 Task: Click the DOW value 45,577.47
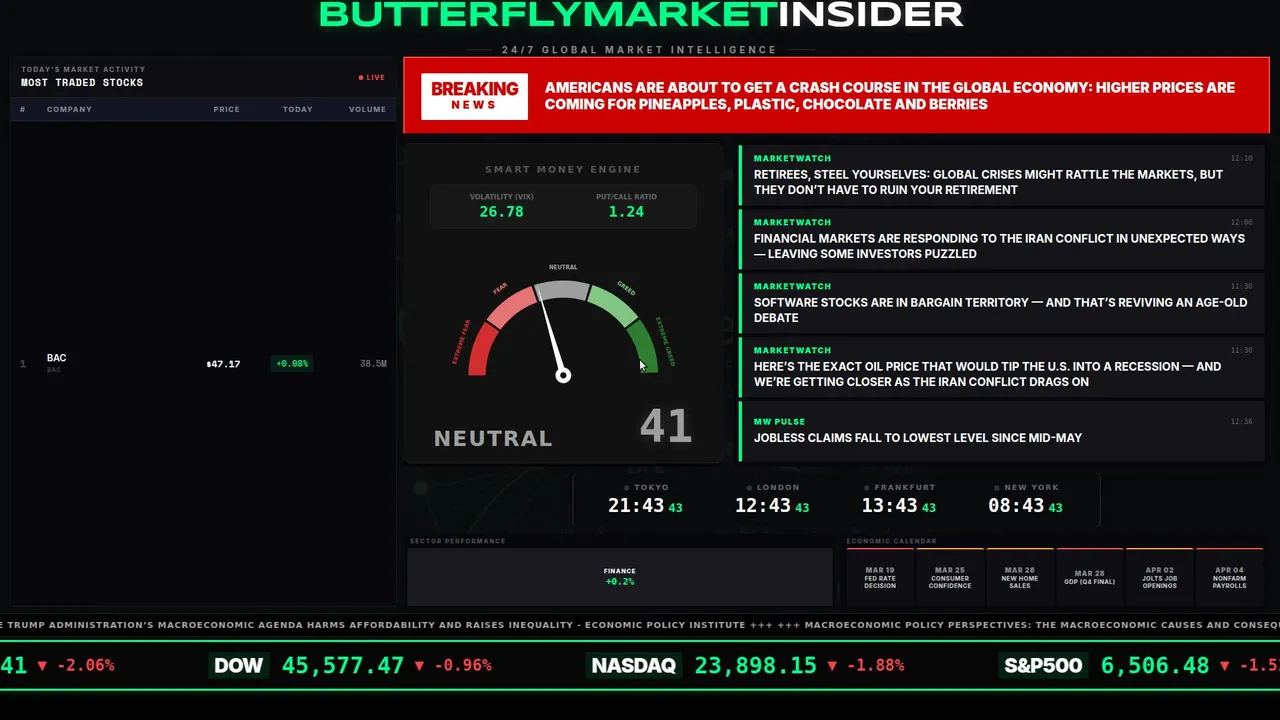click(x=343, y=665)
